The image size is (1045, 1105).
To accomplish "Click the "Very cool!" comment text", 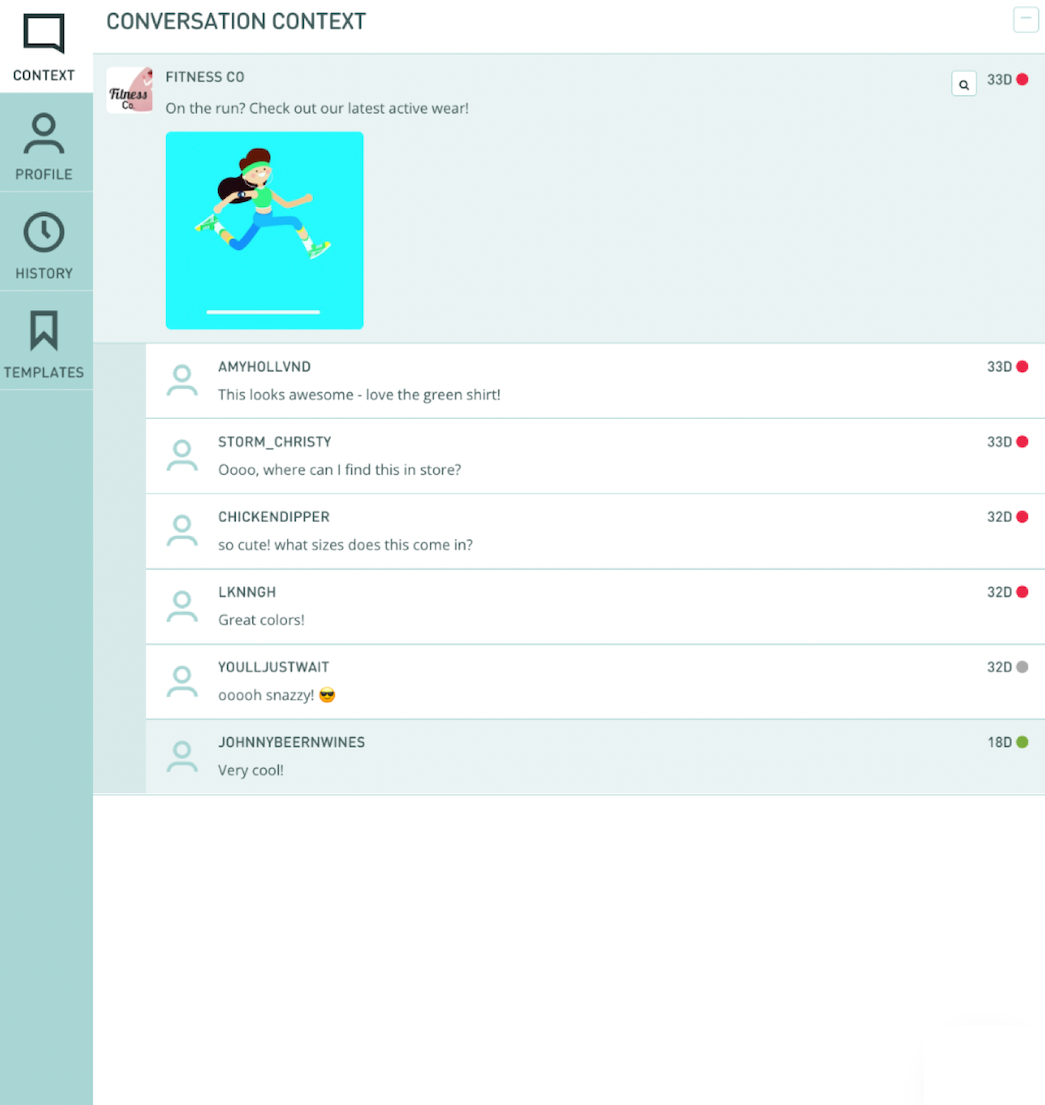I will click(250, 770).
